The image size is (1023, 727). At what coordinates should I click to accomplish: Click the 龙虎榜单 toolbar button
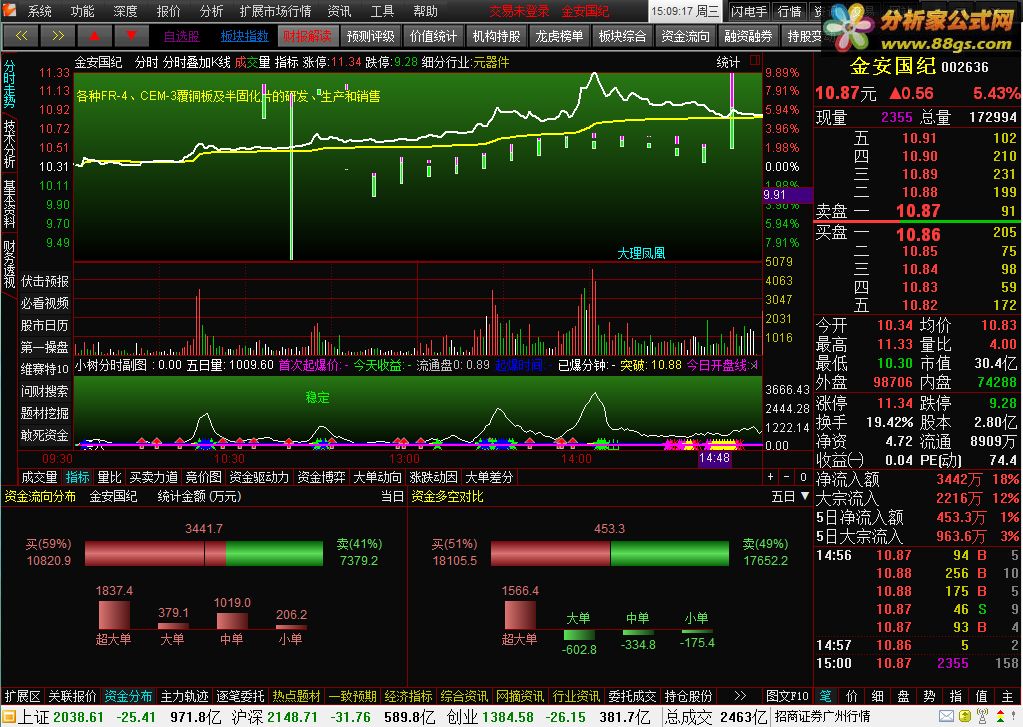coord(559,37)
